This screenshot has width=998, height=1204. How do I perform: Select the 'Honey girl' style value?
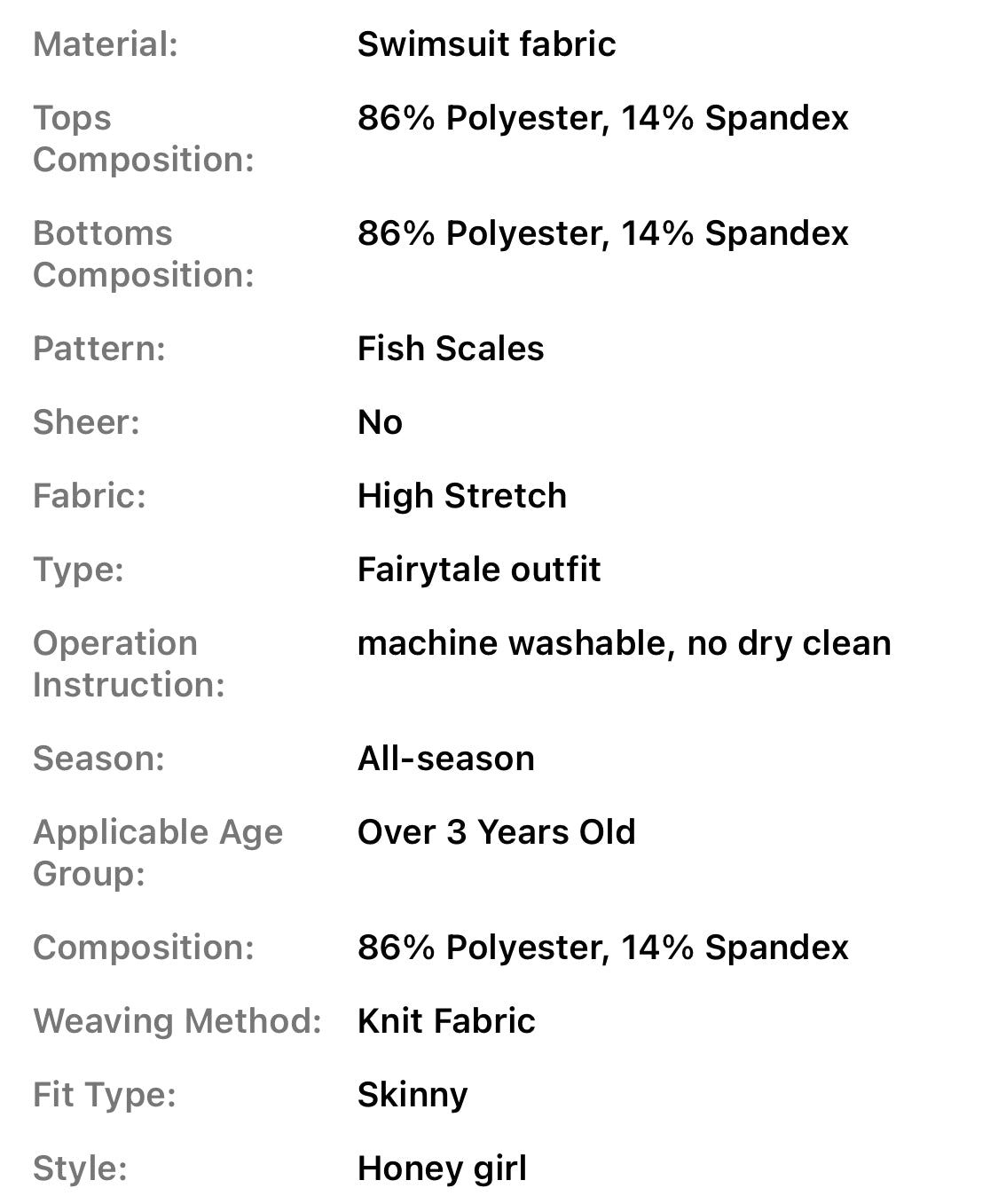point(442,1169)
